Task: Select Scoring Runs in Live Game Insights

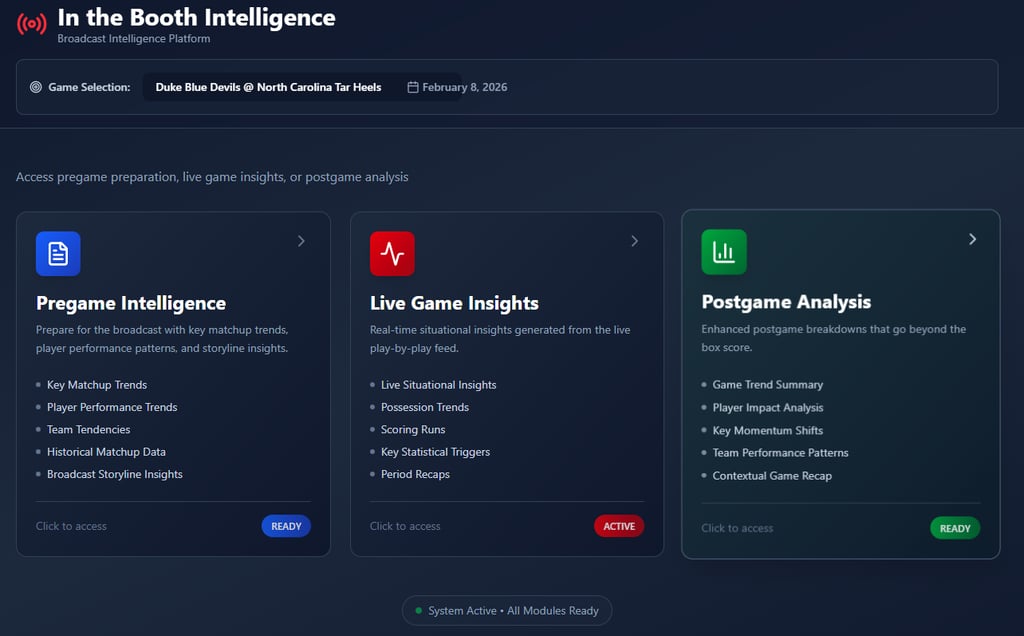Action: click(413, 429)
